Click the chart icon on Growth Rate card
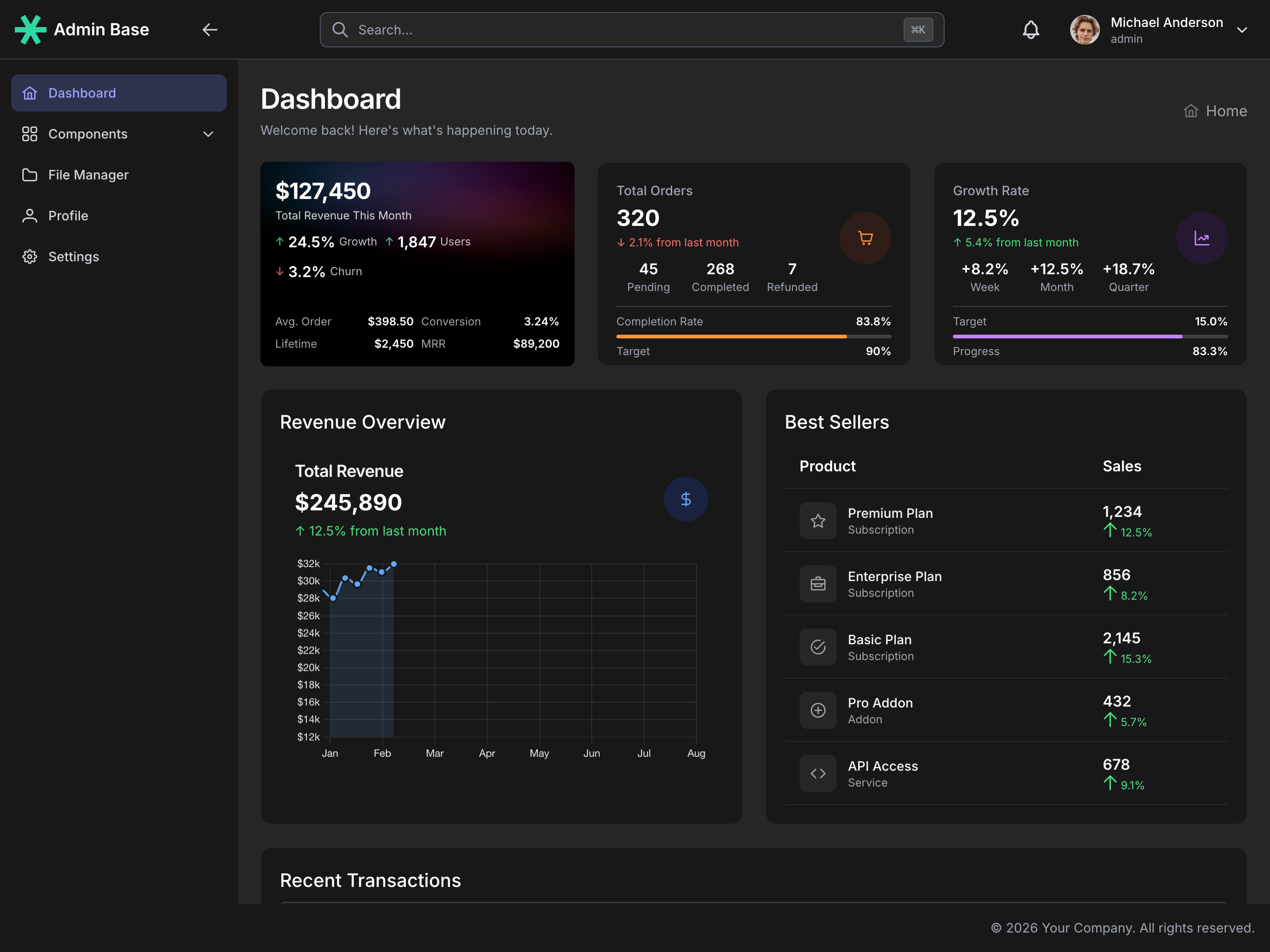This screenshot has height=952, width=1270. coord(1202,238)
